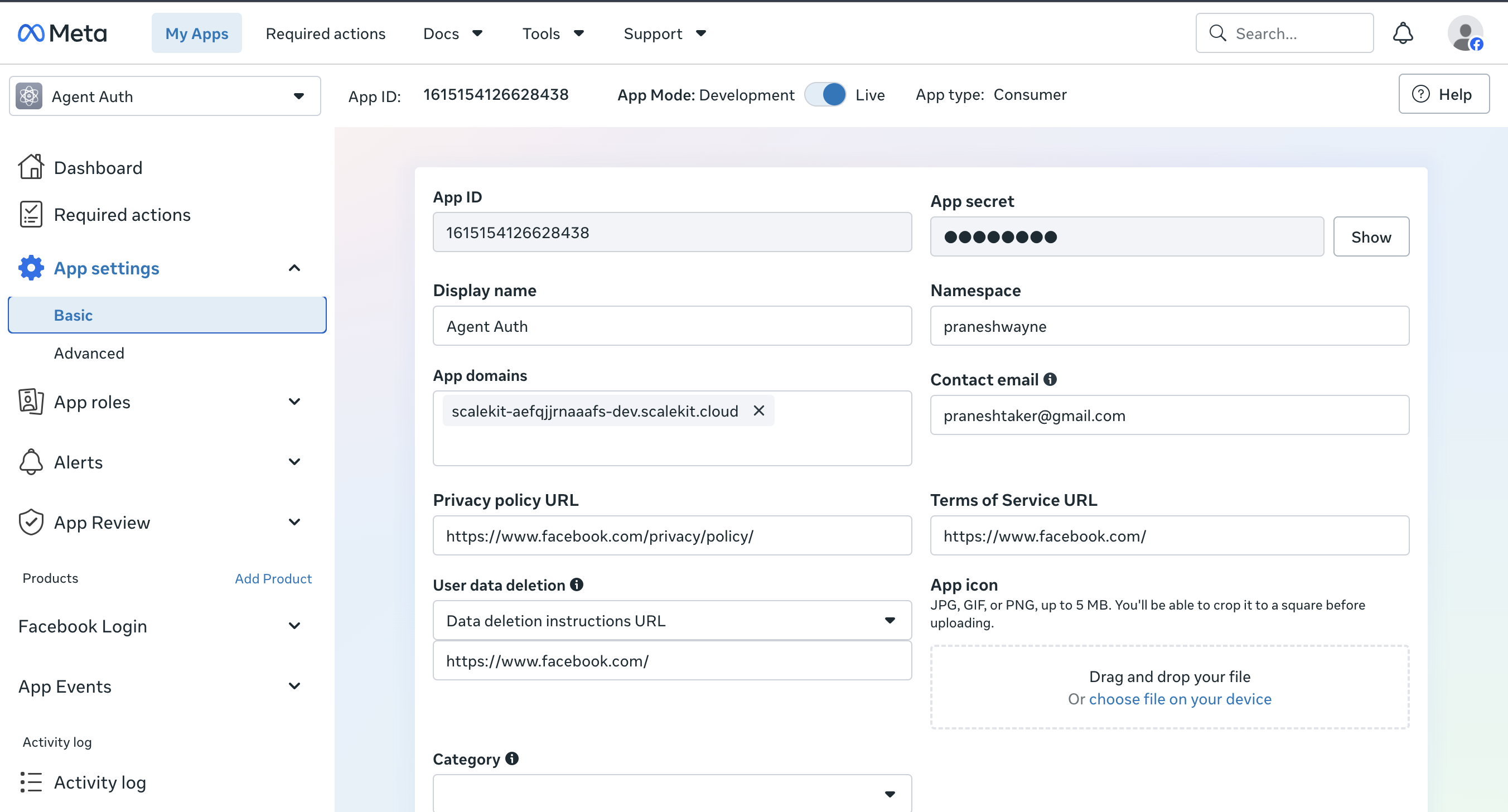This screenshot has width=1508, height=812.
Task: Open the profile avatar menu
Action: coord(1465,33)
